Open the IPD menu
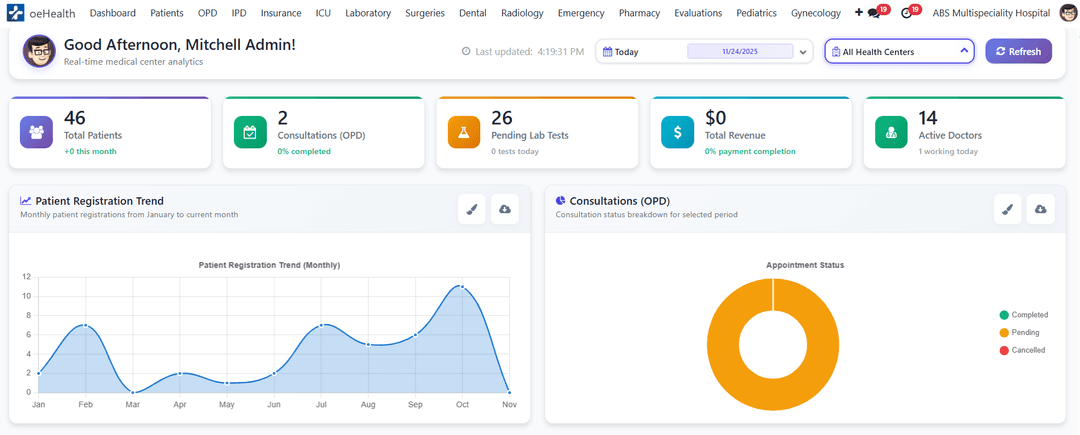This screenshot has width=1080, height=435. (x=239, y=13)
